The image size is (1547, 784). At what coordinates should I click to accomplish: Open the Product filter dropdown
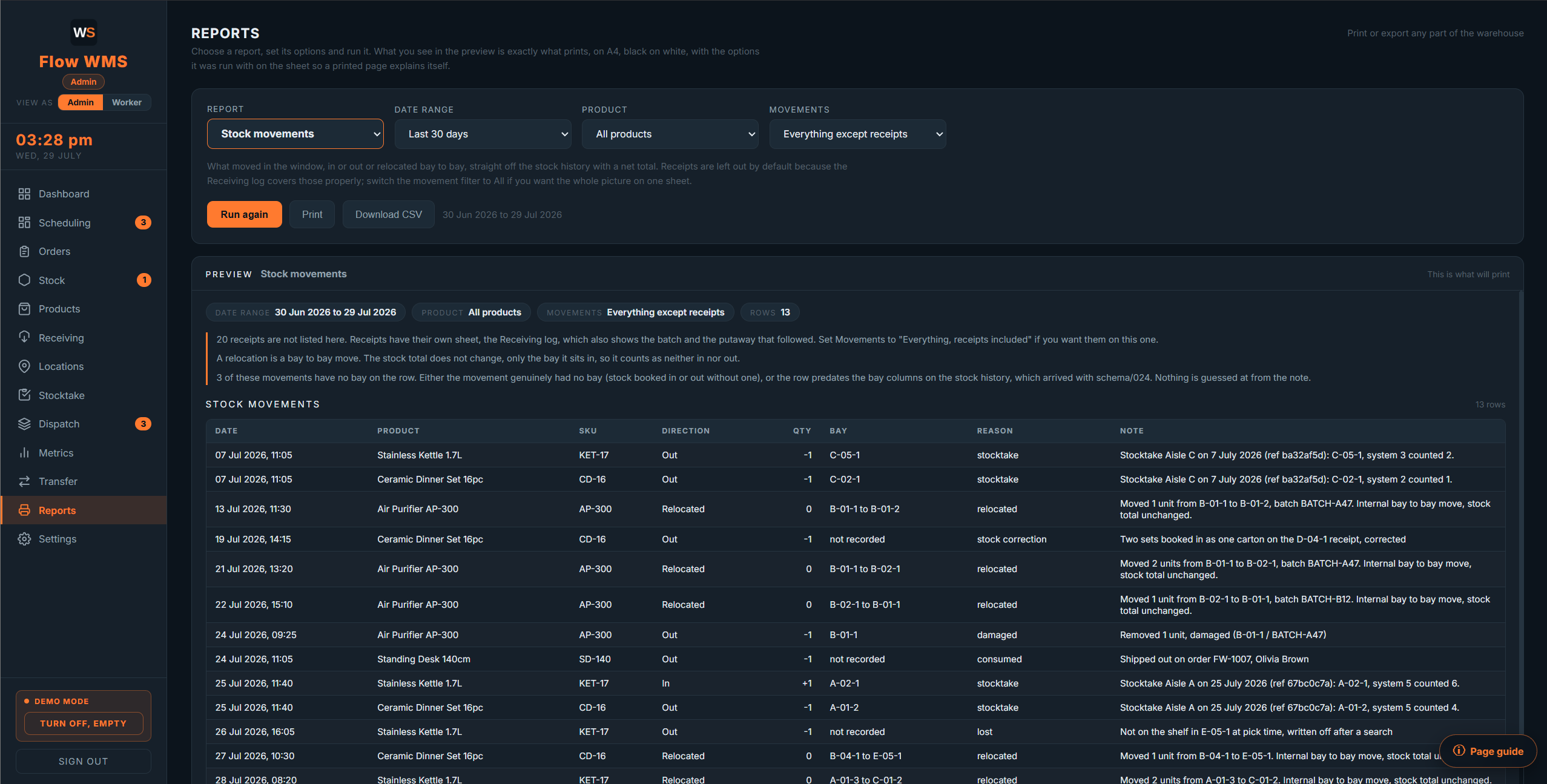pos(670,134)
